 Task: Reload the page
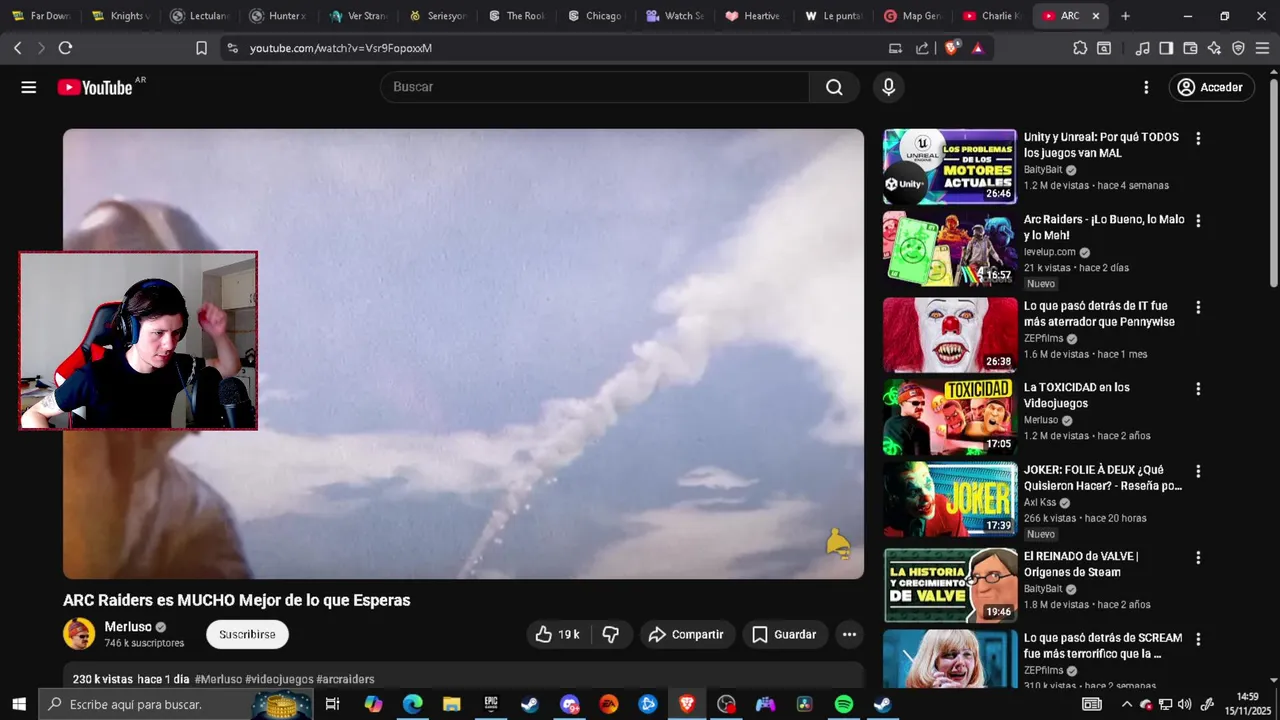tap(65, 48)
